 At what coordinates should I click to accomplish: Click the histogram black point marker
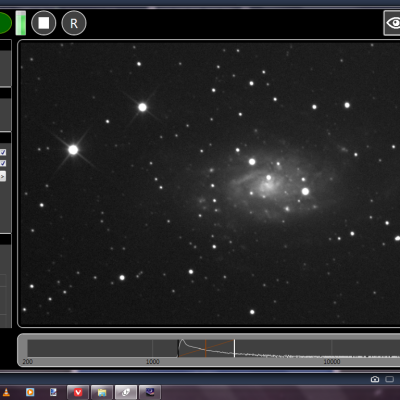pos(178,348)
